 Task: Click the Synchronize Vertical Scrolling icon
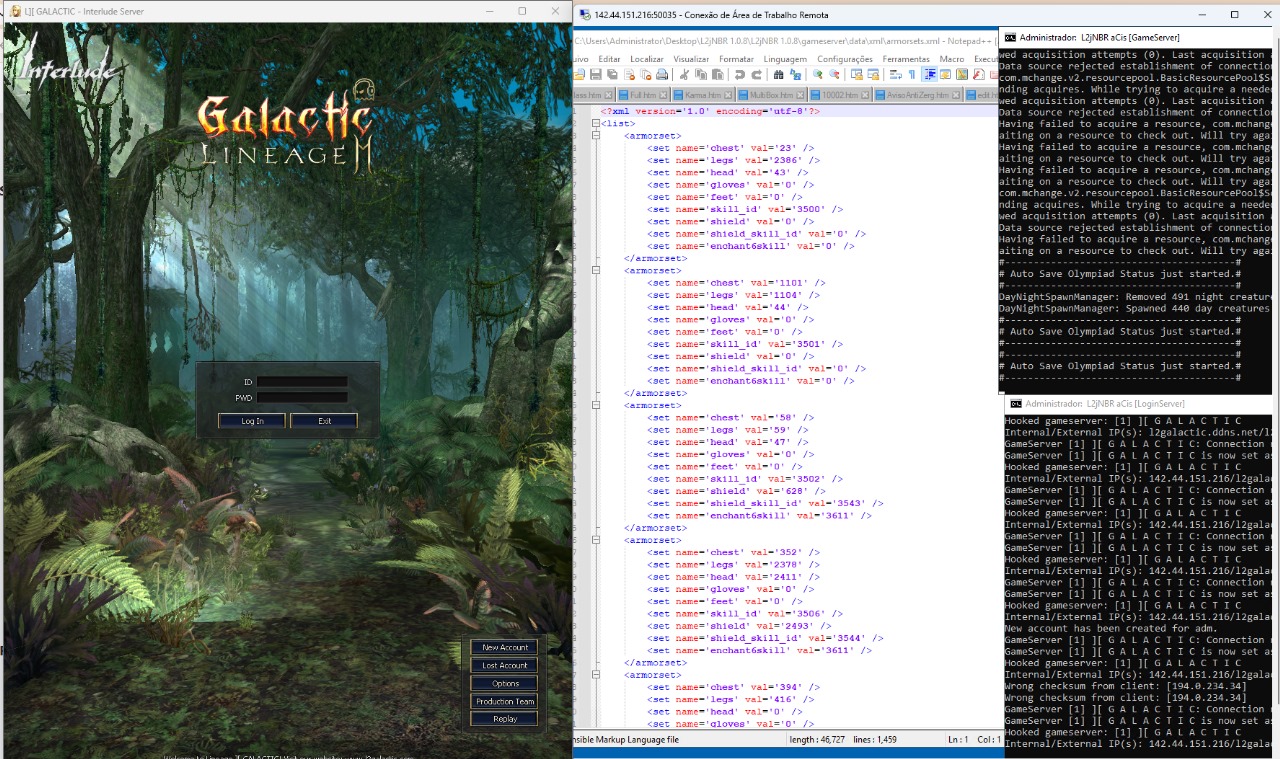tap(857, 74)
